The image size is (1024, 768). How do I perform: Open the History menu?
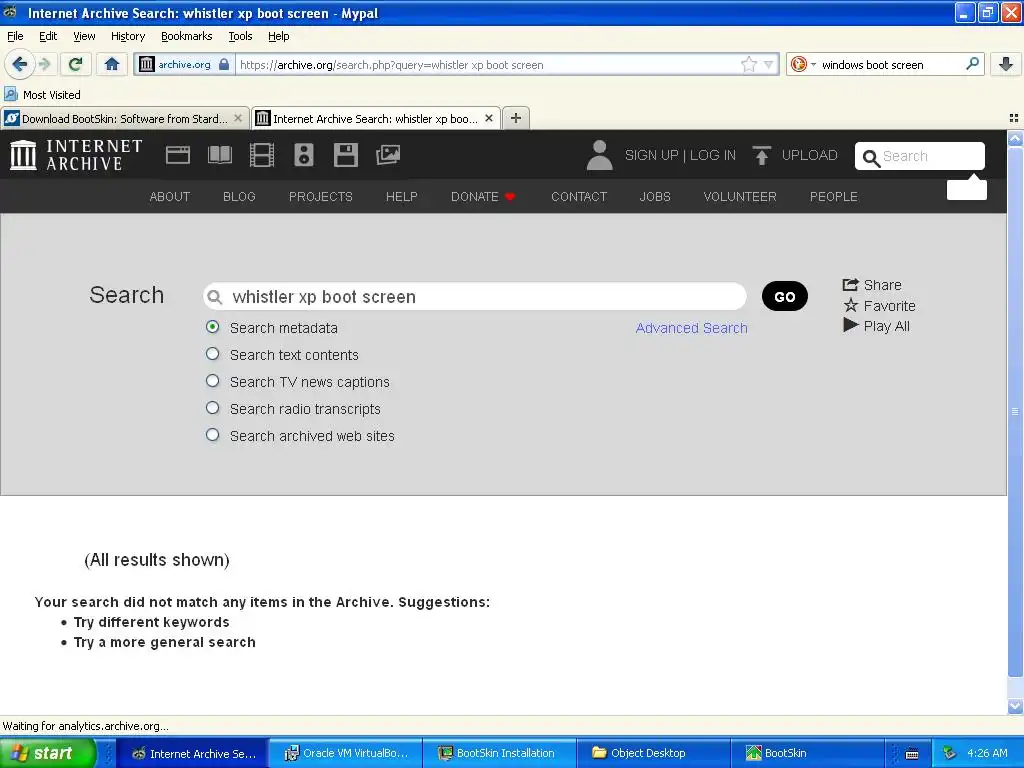tap(127, 36)
